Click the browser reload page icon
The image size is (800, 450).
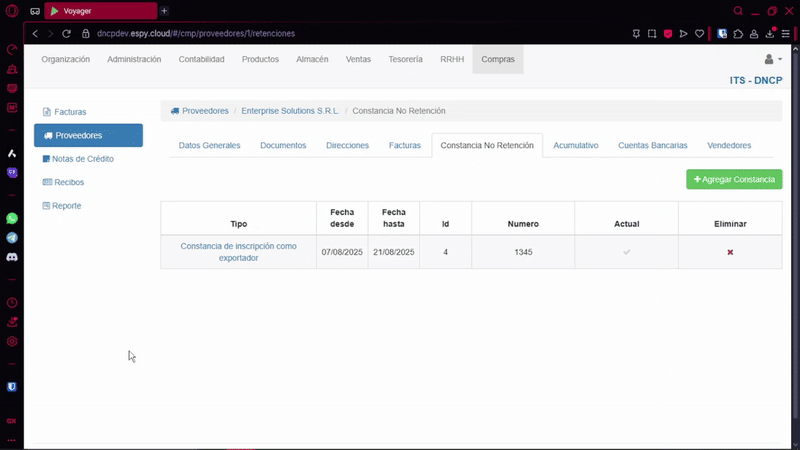point(68,33)
